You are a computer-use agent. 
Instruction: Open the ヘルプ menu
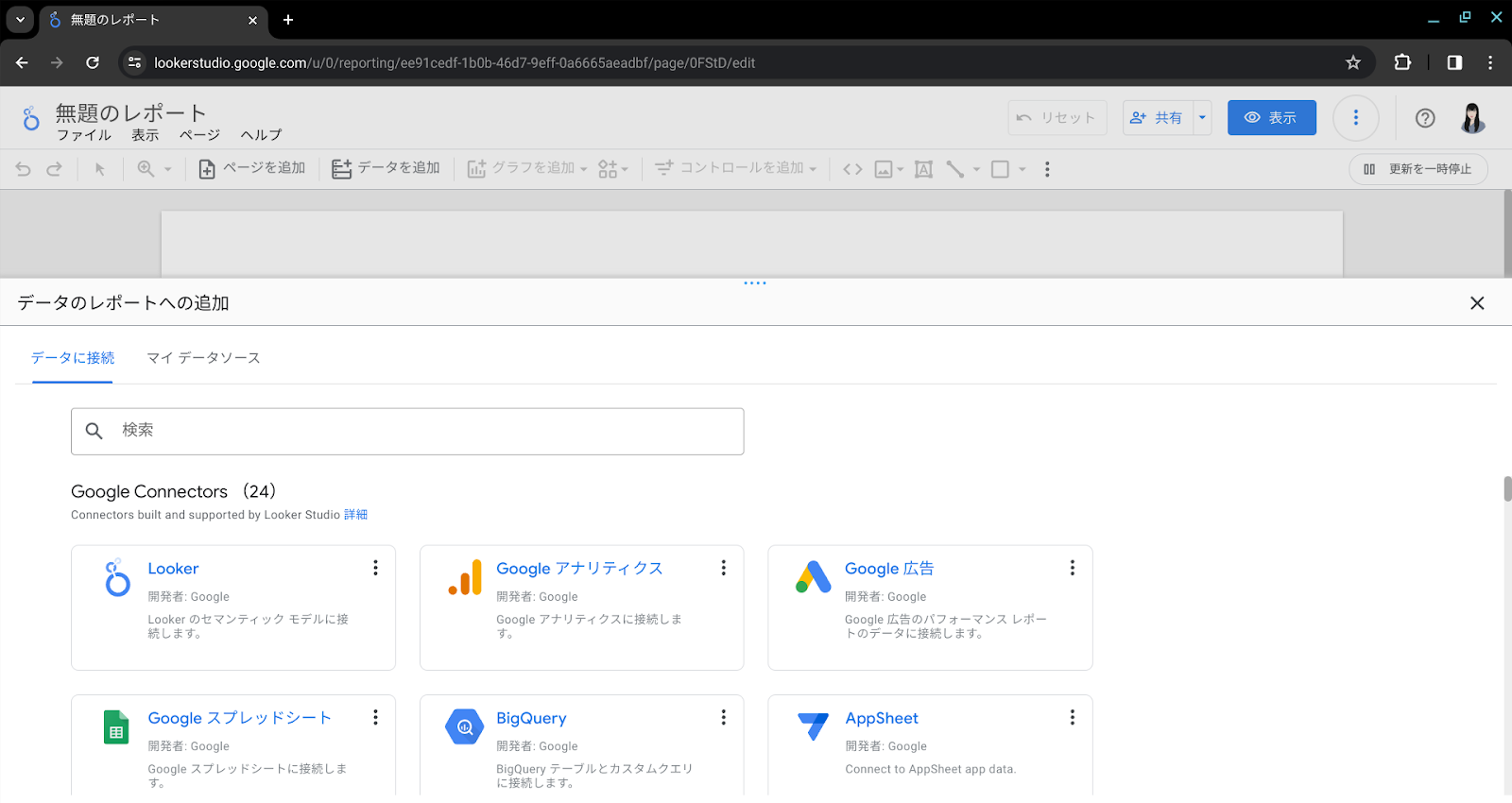coord(261,135)
